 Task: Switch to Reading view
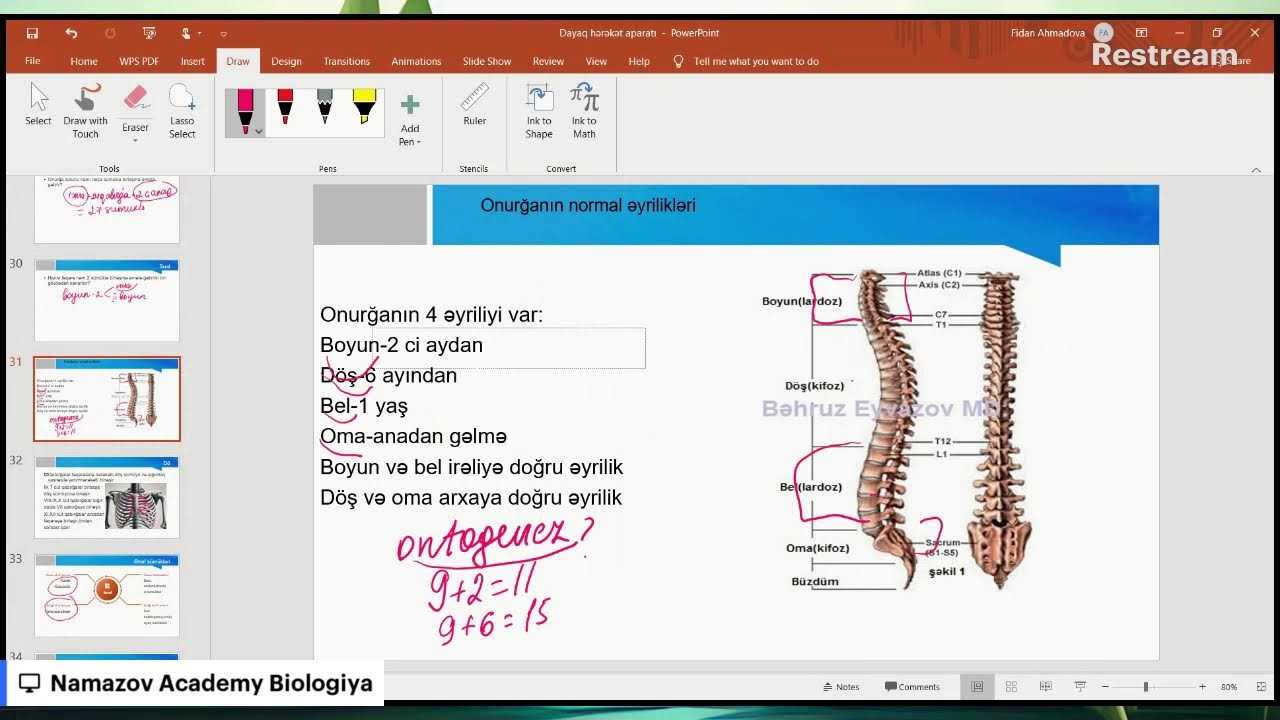[x=1045, y=687]
